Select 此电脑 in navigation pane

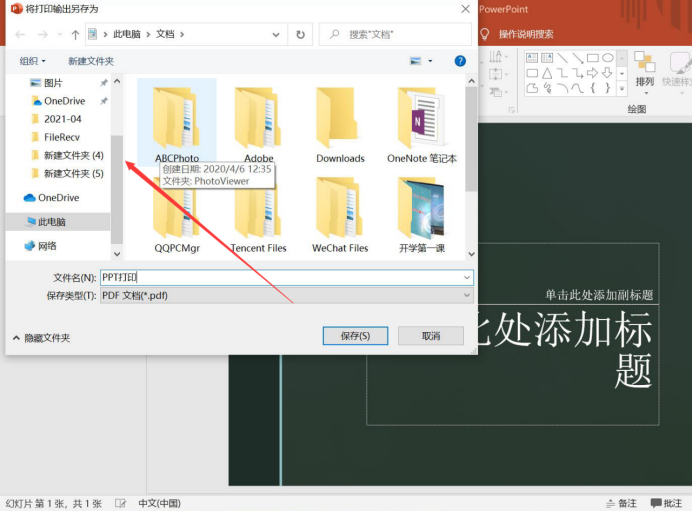(52, 222)
